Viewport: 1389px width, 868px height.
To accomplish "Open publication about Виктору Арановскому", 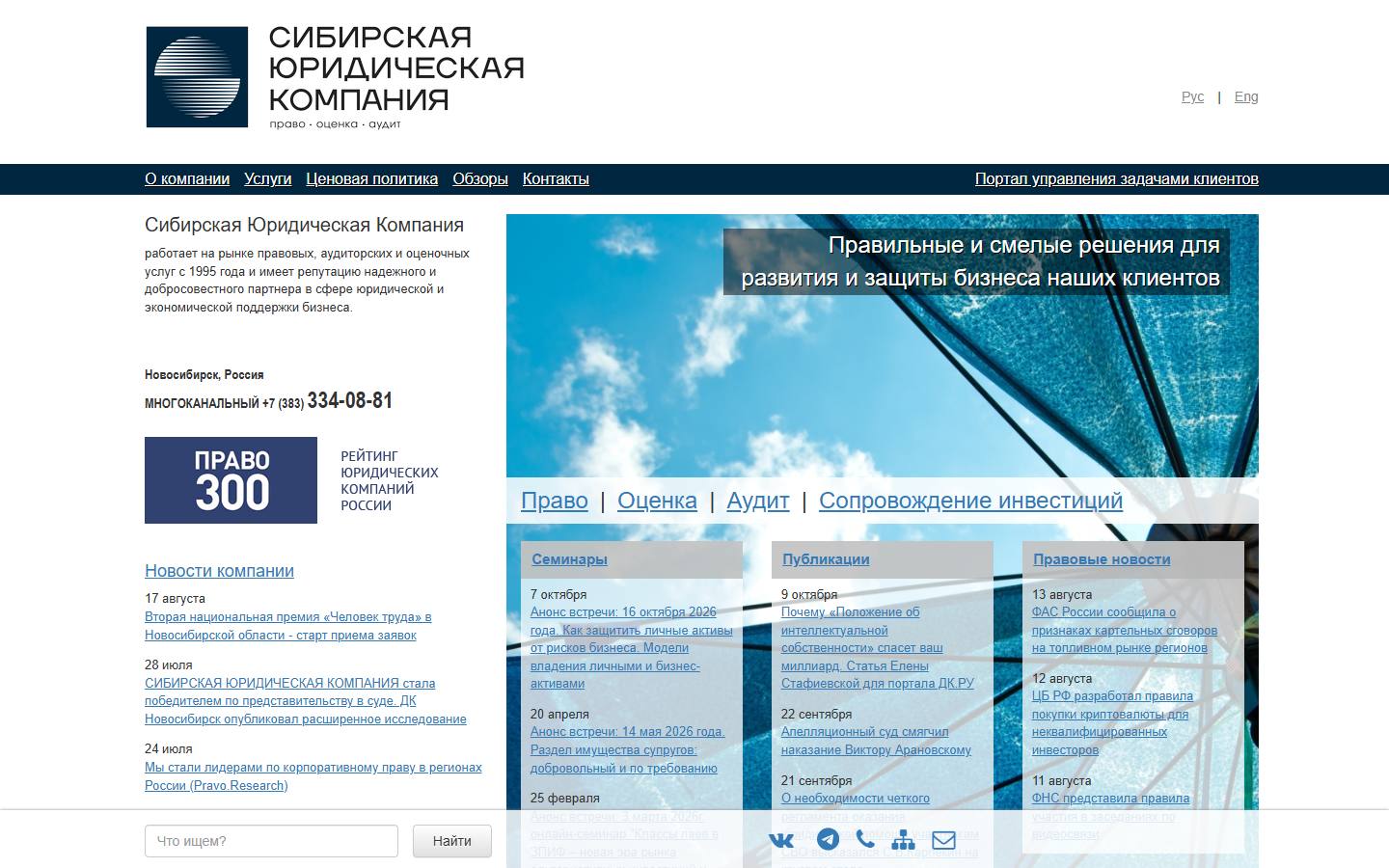I will [x=876, y=741].
